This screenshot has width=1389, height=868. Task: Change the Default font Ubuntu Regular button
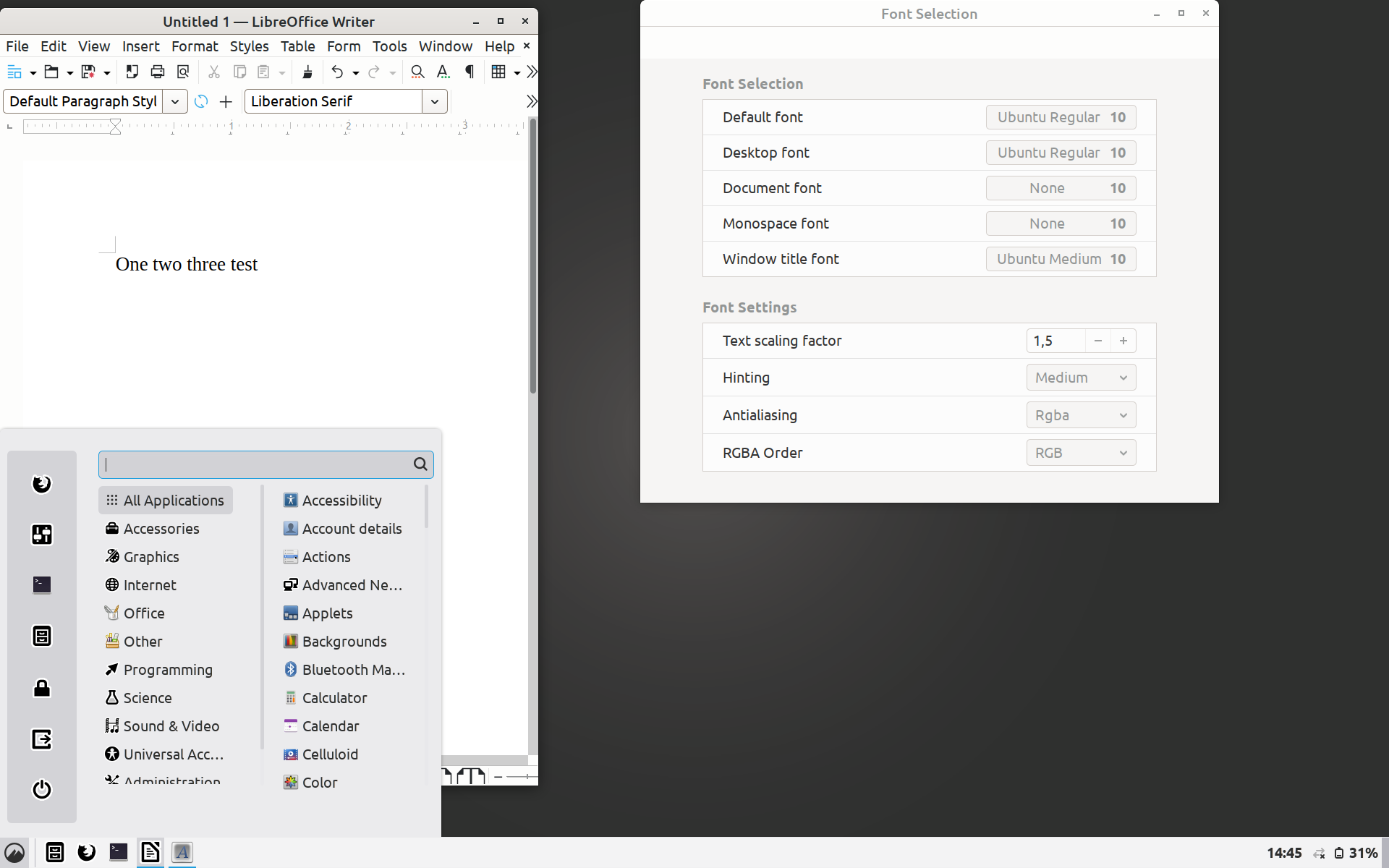tap(1061, 117)
